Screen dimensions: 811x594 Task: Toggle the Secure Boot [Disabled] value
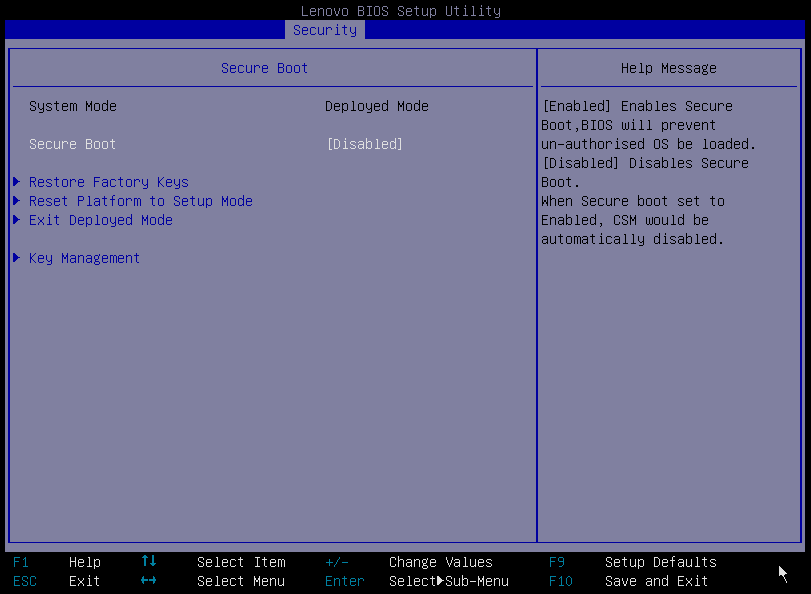[x=364, y=144]
